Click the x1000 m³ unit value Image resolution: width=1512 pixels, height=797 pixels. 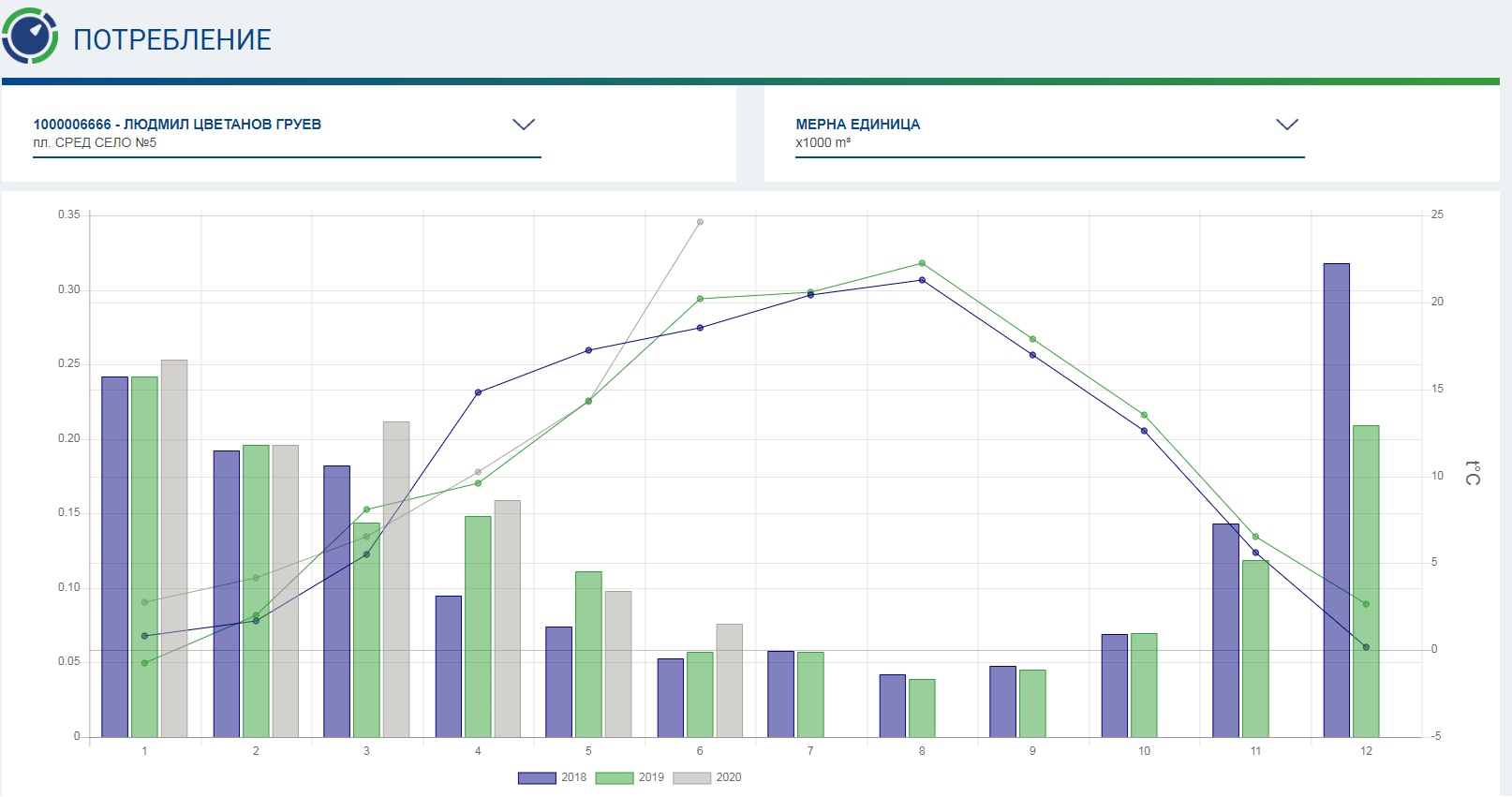823,143
